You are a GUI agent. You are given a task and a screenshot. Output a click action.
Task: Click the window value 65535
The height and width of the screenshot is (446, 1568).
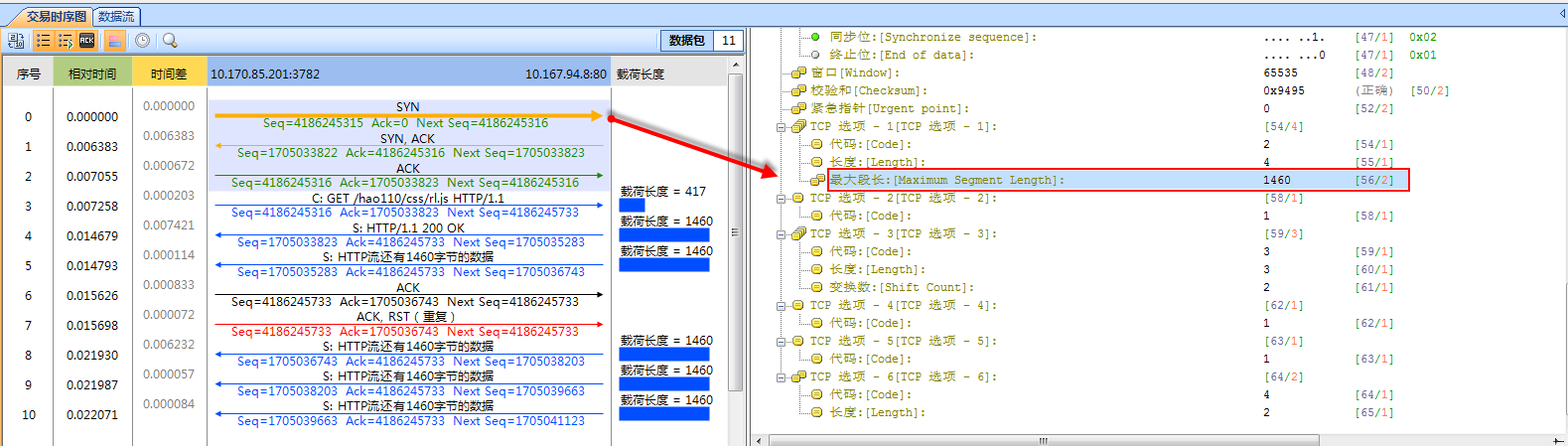coord(1281,73)
